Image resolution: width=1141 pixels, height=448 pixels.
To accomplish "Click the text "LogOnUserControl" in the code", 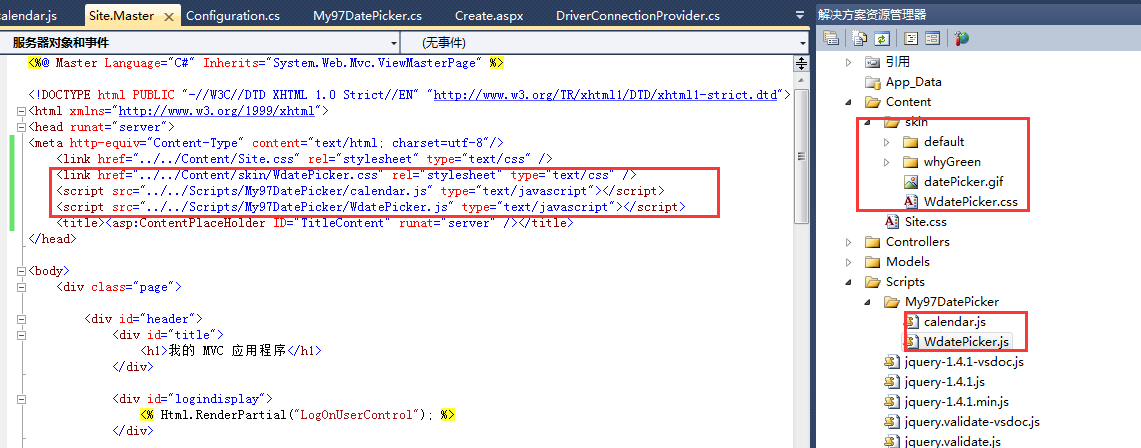I will [x=357, y=415].
